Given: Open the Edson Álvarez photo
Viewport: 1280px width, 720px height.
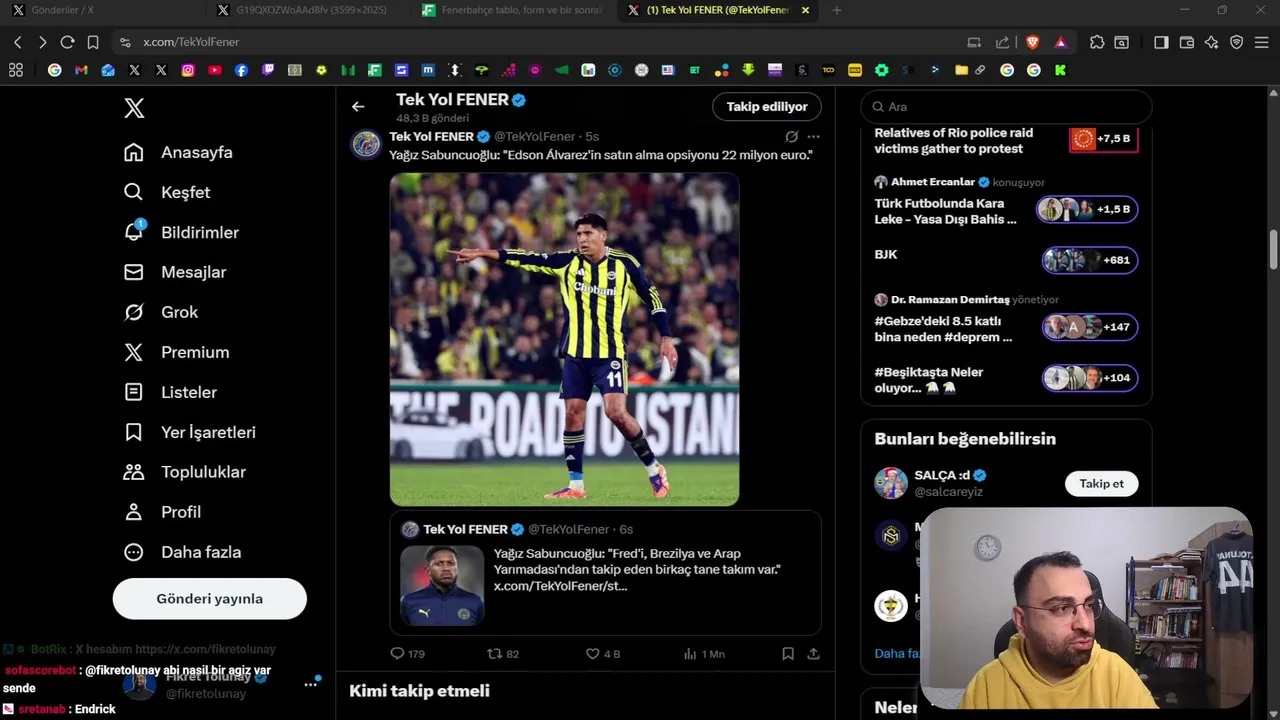Looking at the screenshot, I should (564, 339).
